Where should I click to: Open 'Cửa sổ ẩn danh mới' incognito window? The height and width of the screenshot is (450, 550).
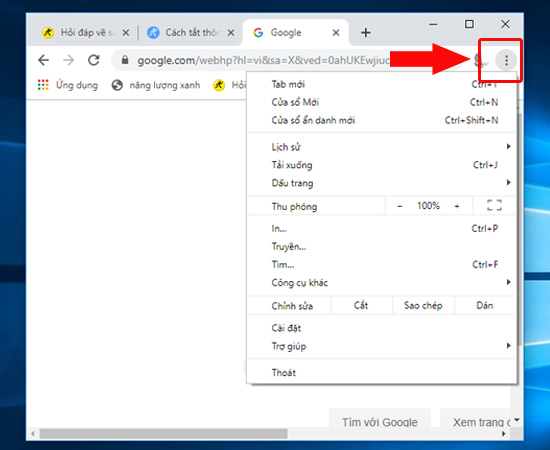pos(382,120)
